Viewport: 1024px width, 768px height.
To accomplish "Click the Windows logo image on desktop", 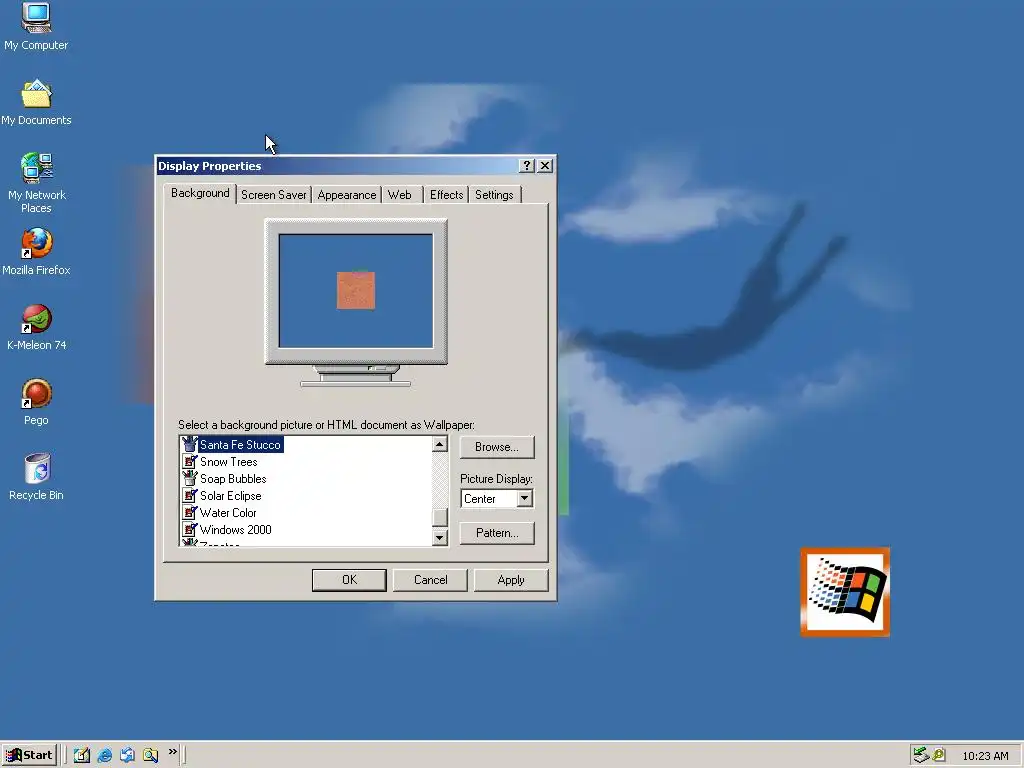I will [845, 592].
